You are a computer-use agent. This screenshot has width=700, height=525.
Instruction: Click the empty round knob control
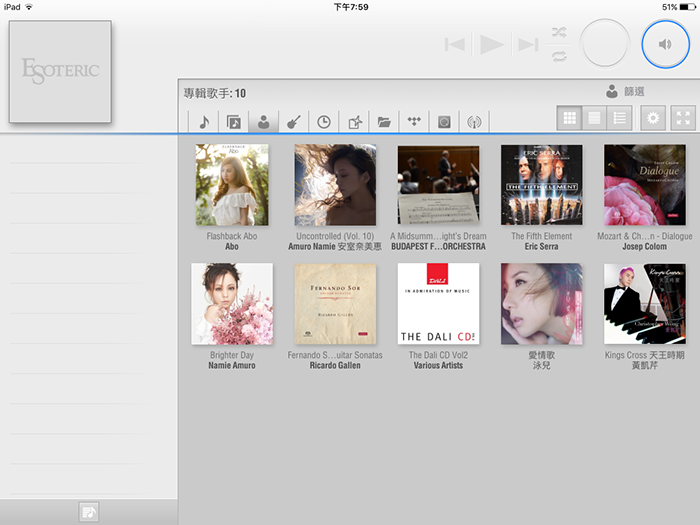[x=604, y=44]
